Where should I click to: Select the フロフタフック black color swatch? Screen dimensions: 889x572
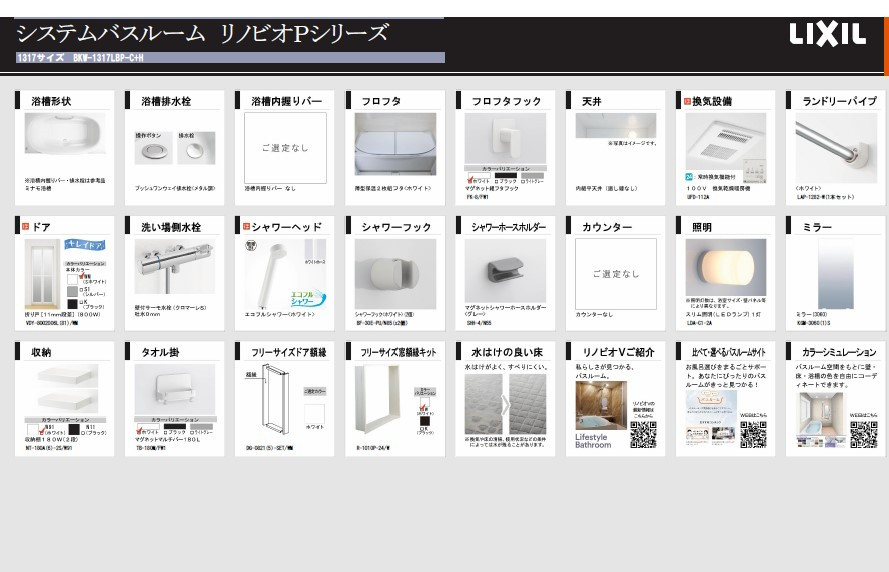[505, 176]
